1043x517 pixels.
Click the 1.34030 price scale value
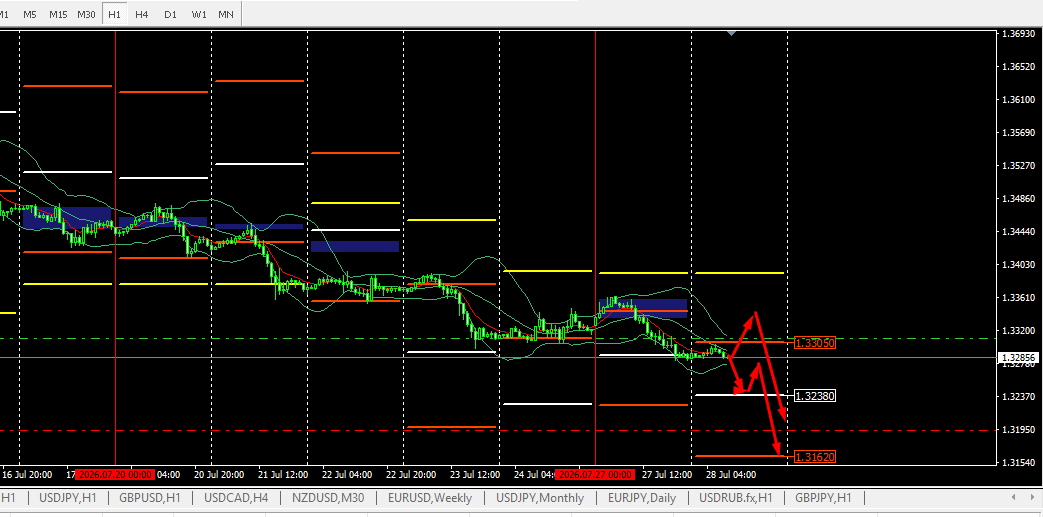pyautogui.click(x=1018, y=265)
